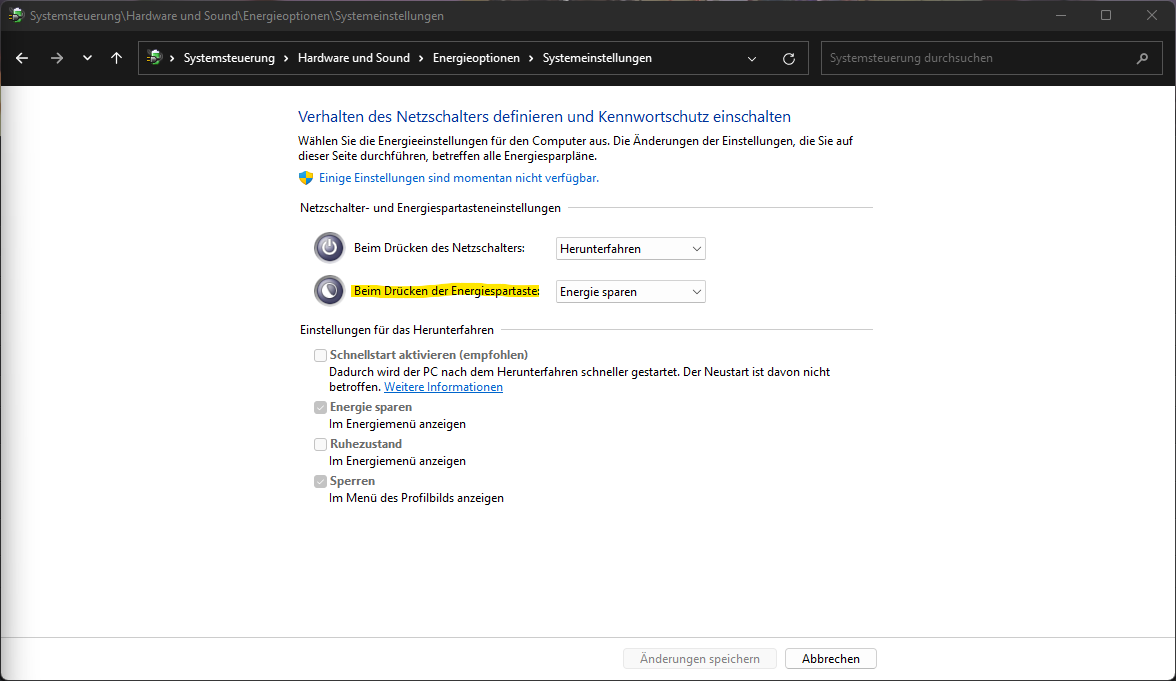Click the power button icon
Image resolution: width=1176 pixels, height=681 pixels.
tap(329, 248)
